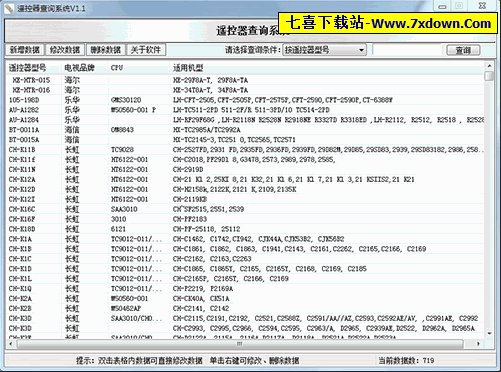501x372 pixels.
Task: Select row CH-K12A
Action: click(245, 179)
